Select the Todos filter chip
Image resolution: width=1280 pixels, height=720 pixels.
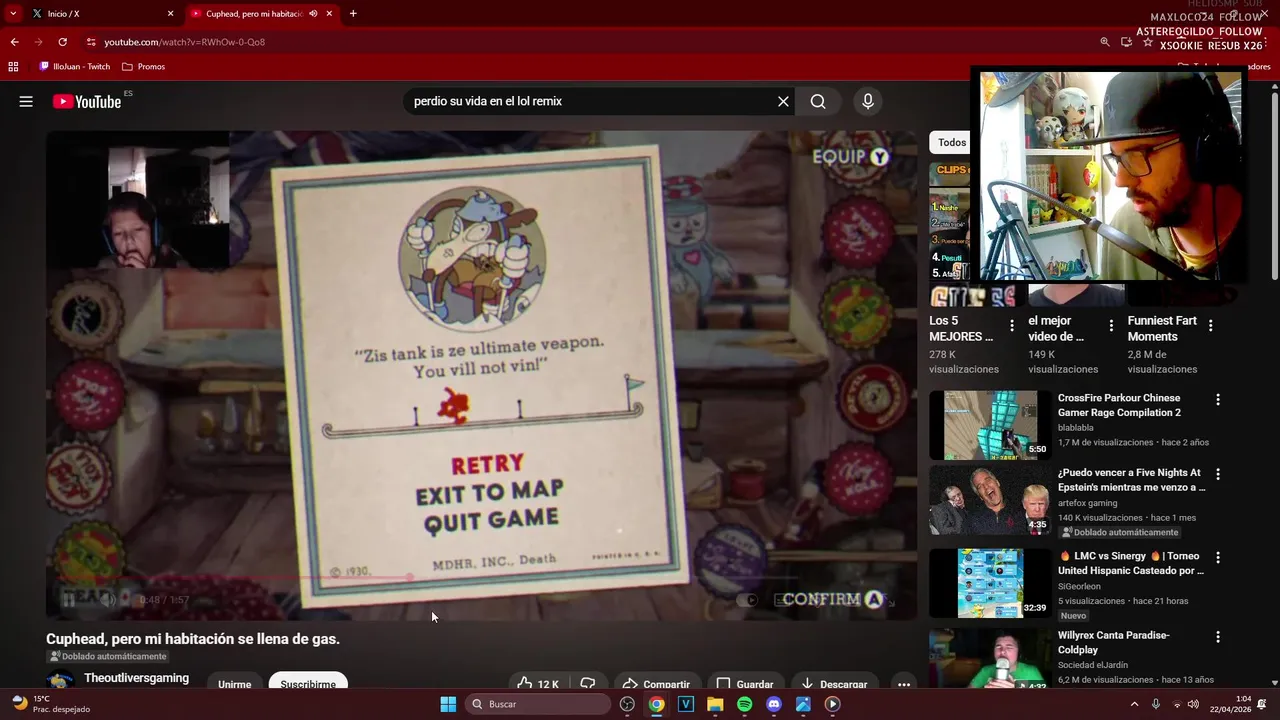click(x=952, y=142)
